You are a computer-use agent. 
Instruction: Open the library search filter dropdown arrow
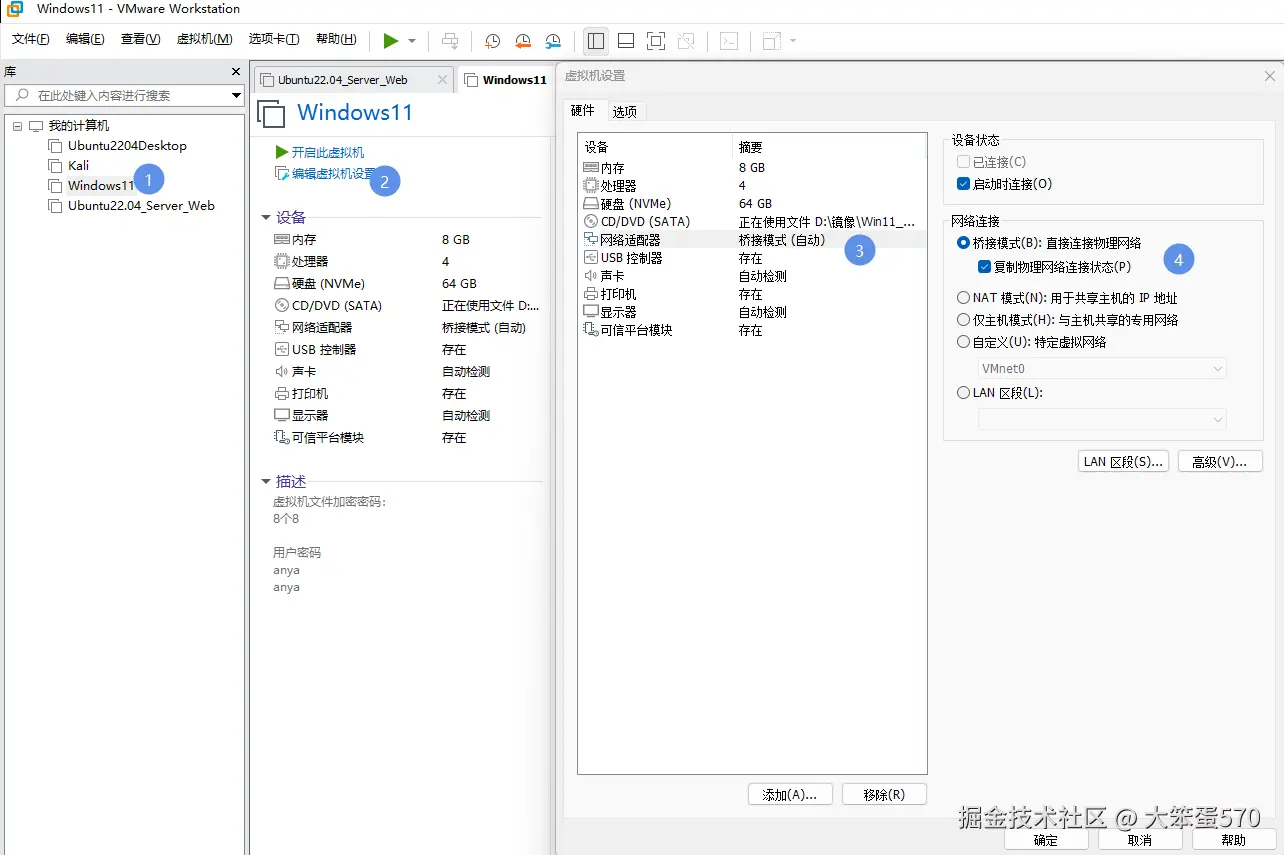[237, 96]
